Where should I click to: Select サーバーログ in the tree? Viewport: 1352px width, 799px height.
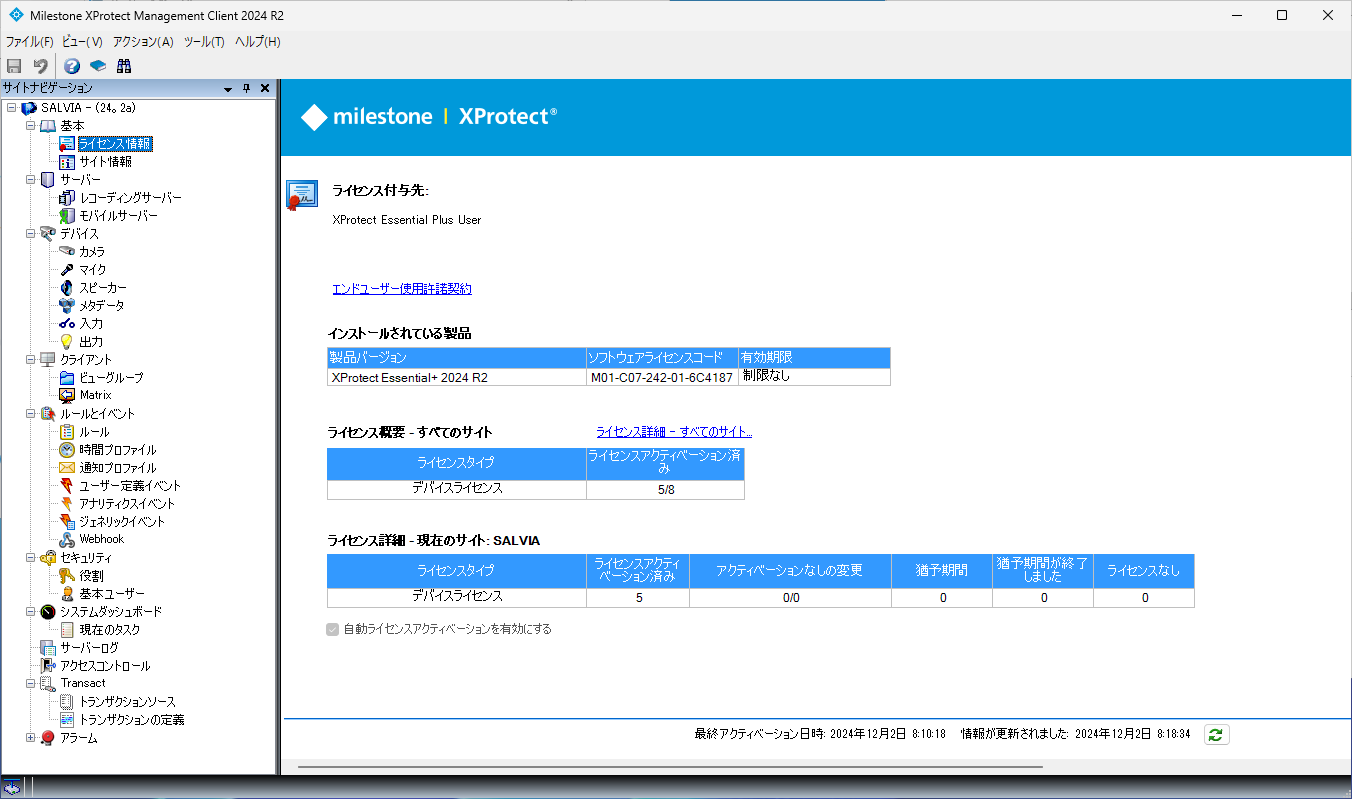pyautogui.click(x=89, y=648)
